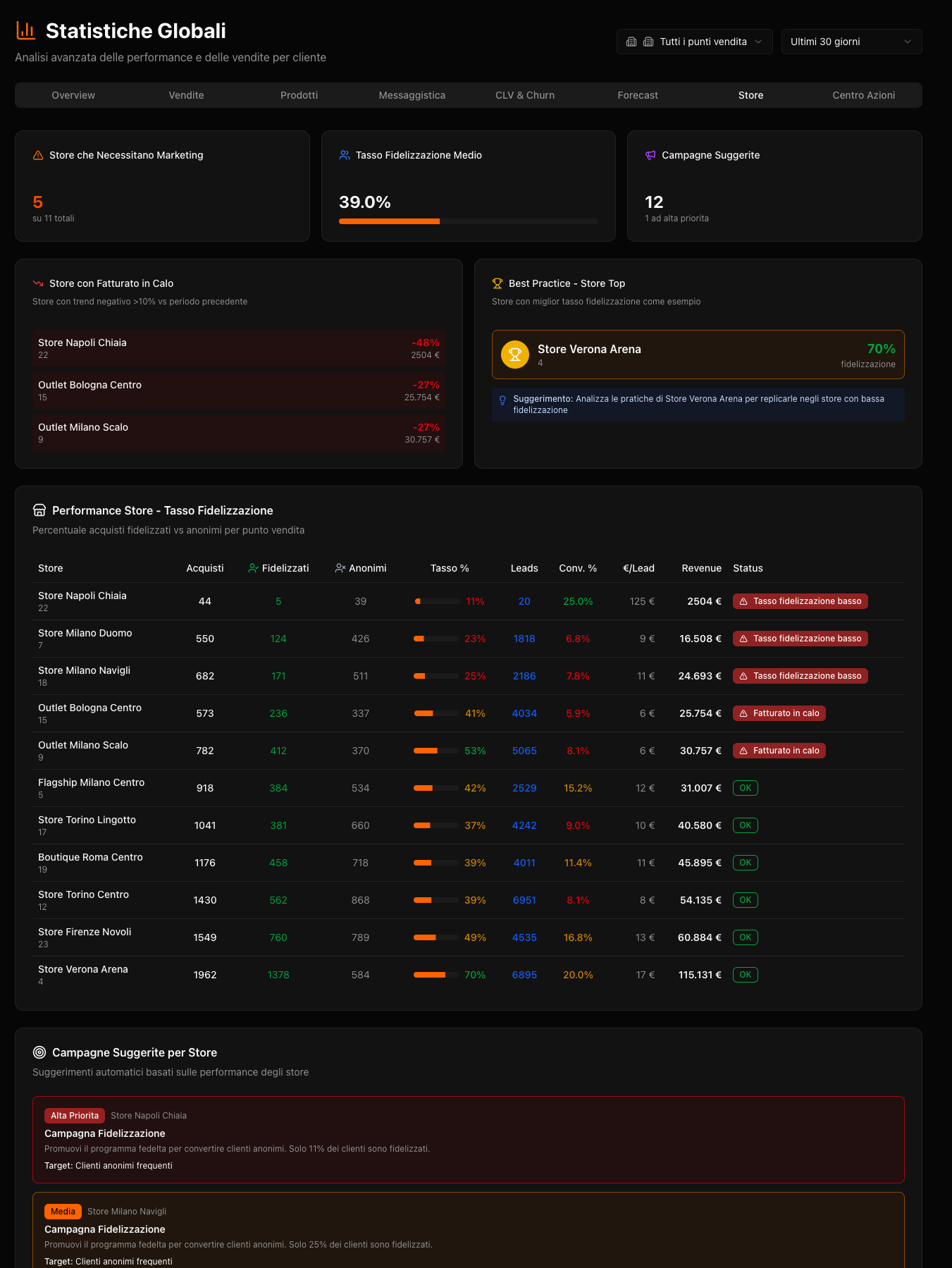The height and width of the screenshot is (1268, 952).
Task: Go to the Centro Azioni tab
Action: point(863,95)
